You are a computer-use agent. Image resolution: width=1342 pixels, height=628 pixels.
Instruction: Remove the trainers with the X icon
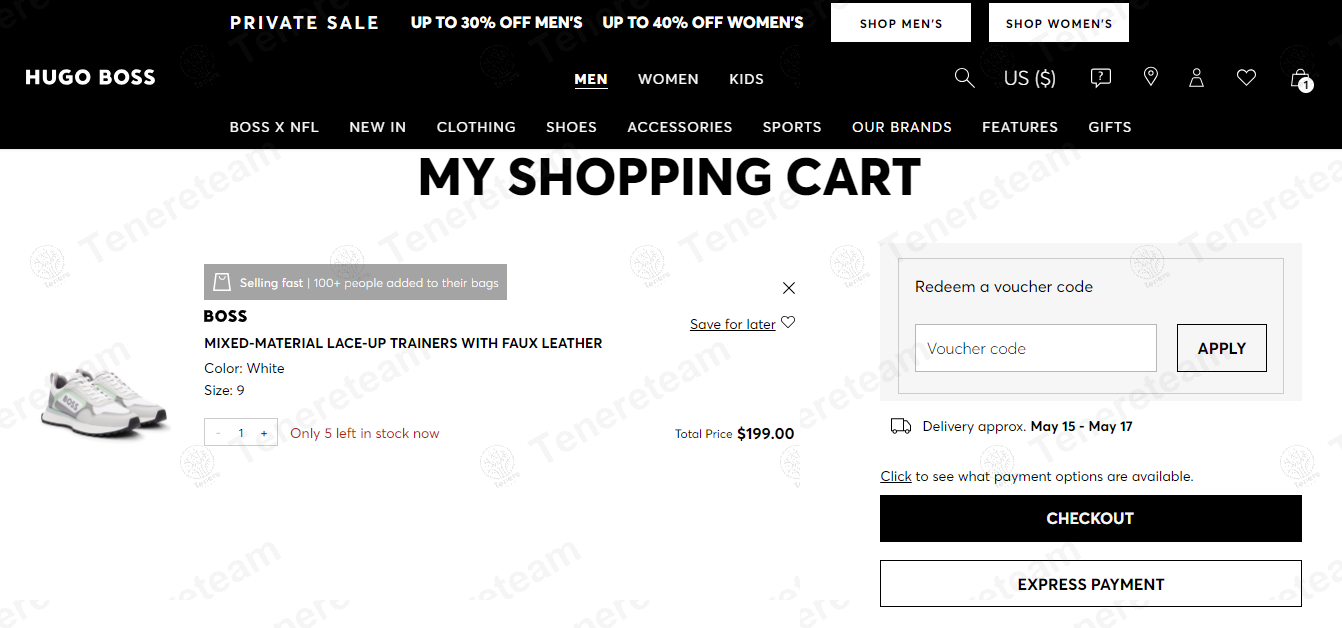[789, 288]
